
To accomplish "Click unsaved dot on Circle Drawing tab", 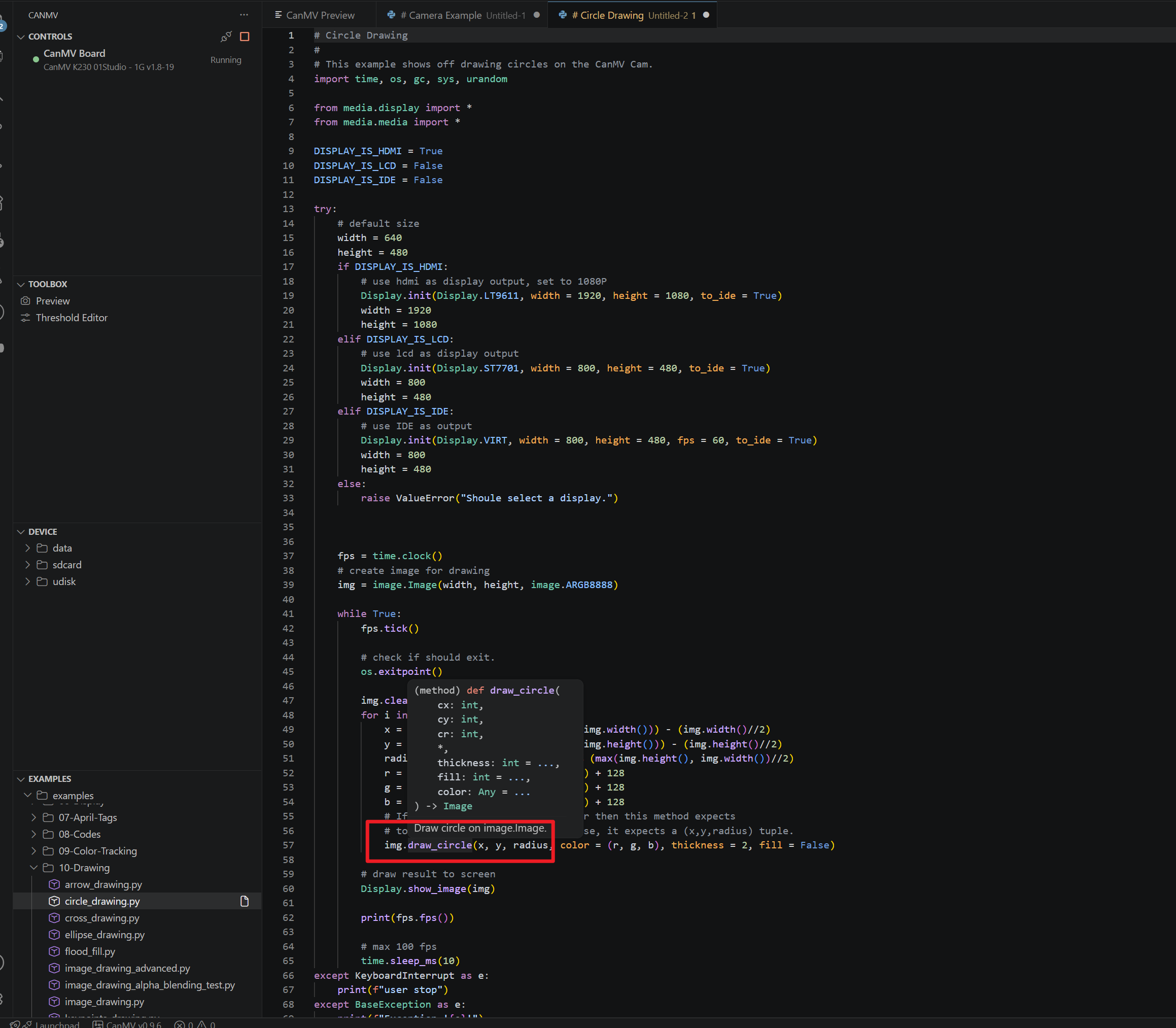I will pyautogui.click(x=706, y=15).
